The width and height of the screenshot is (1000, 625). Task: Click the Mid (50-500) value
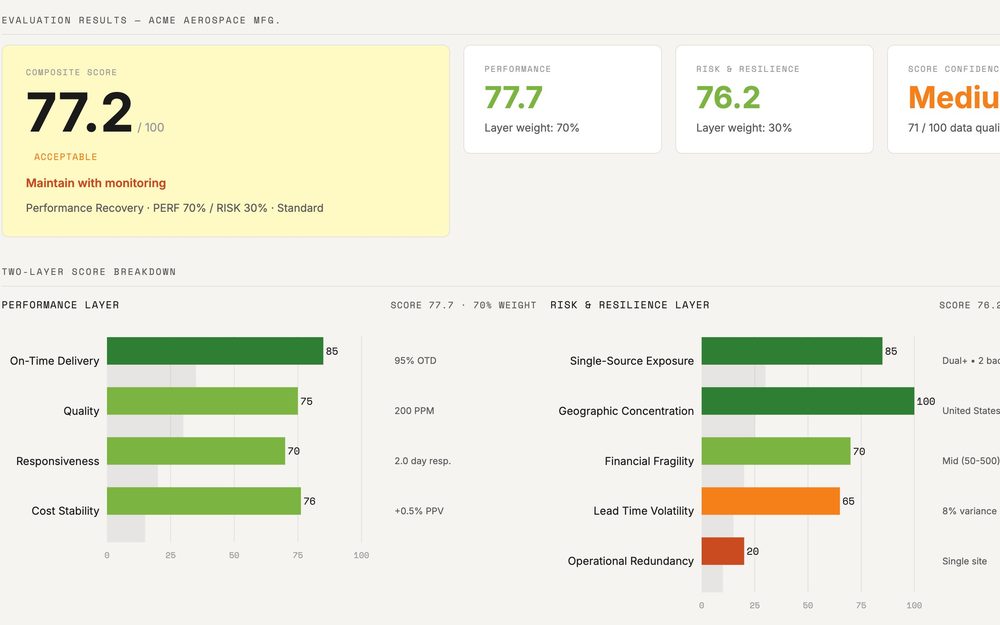click(x=971, y=460)
